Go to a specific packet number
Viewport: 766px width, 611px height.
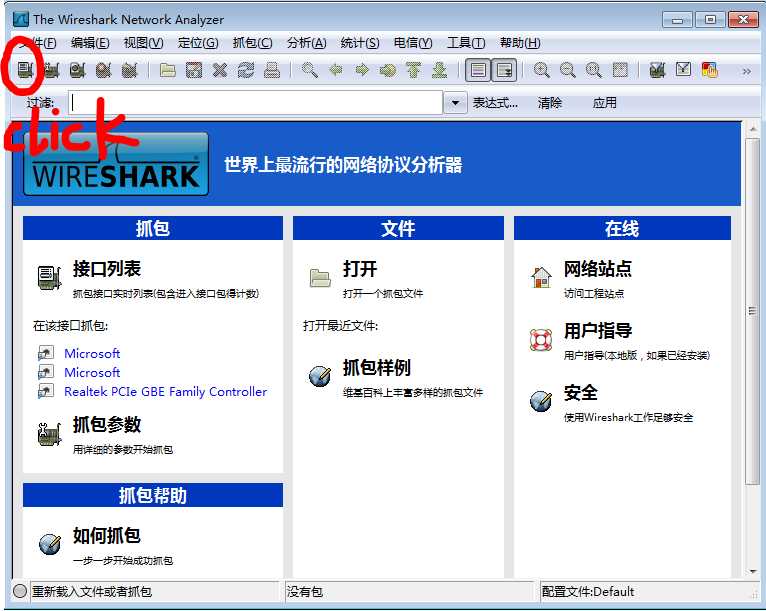[x=388, y=70]
